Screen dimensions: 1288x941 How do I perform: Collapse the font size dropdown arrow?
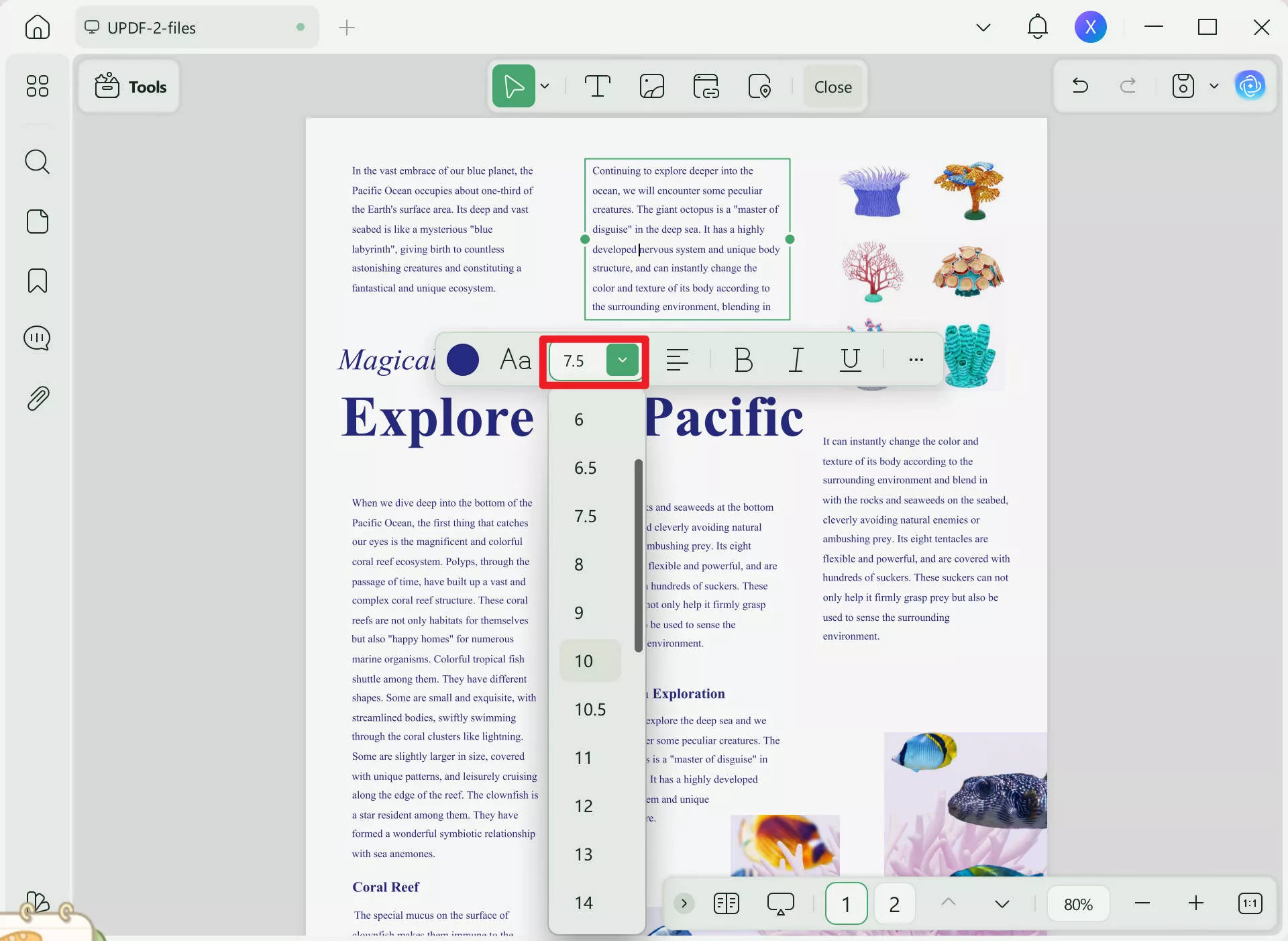coord(623,360)
